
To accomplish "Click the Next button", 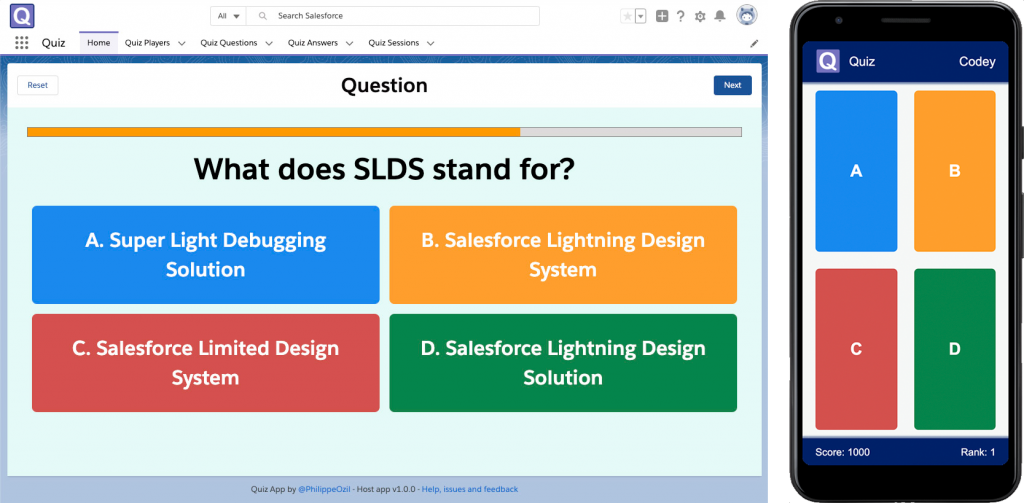I will point(733,85).
